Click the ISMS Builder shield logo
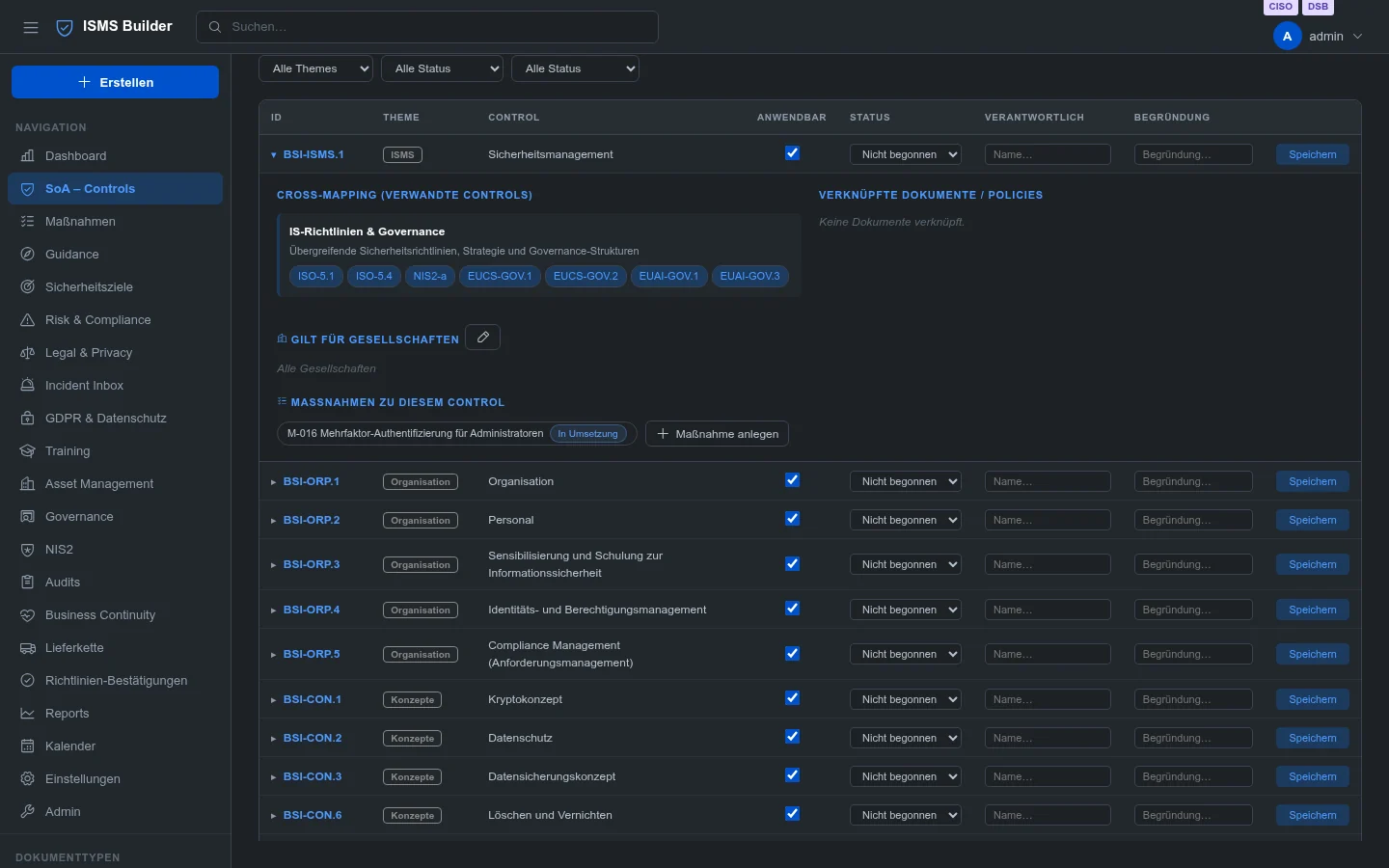This screenshot has height=868, width=1389. [65, 27]
